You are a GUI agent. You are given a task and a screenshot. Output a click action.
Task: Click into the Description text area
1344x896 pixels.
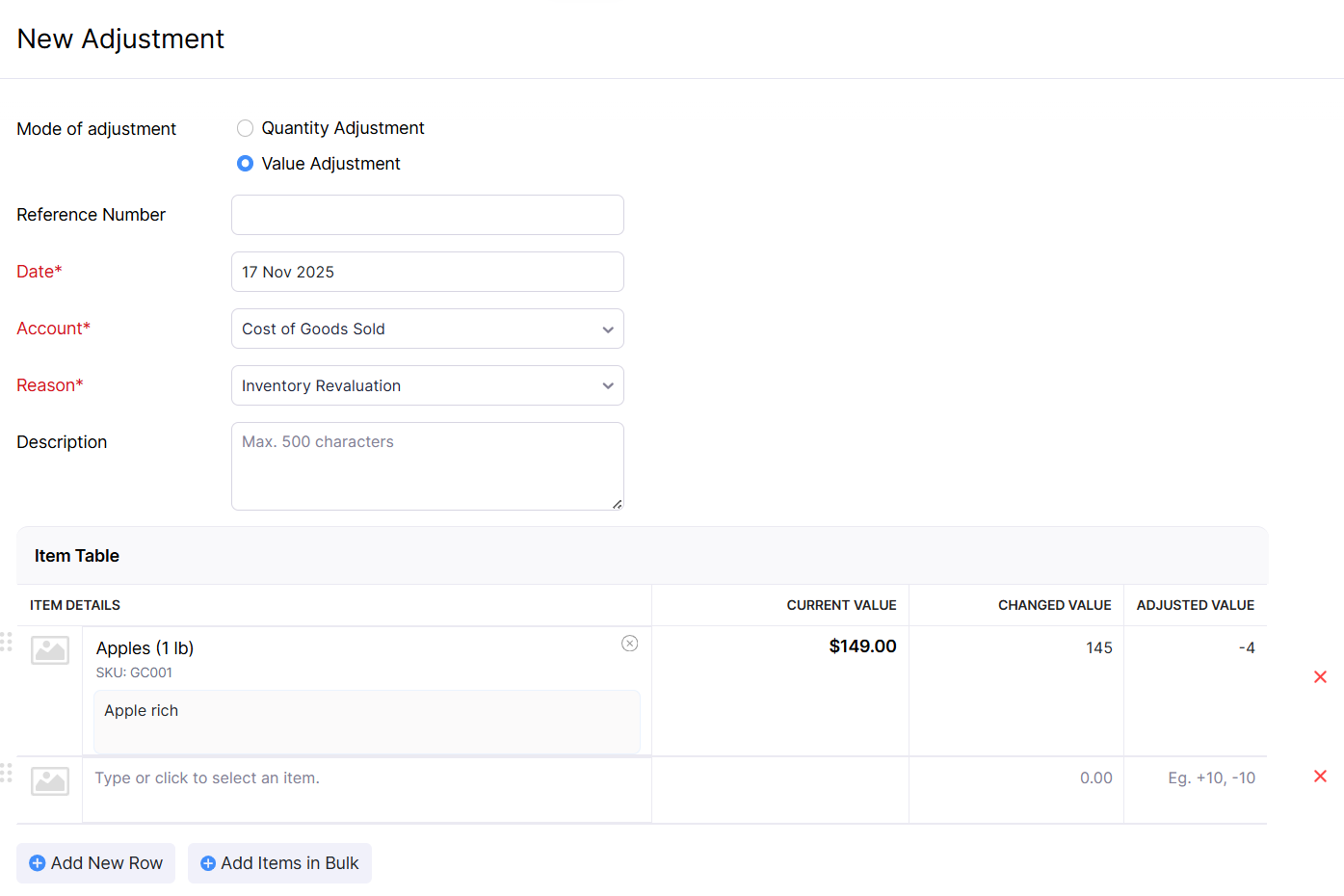[x=427, y=466]
